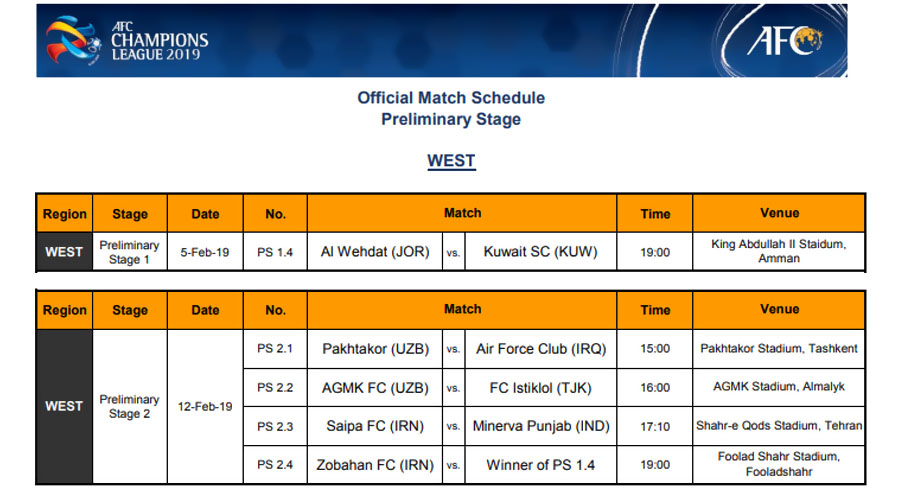Select the Official Match Schedule title
This screenshot has width=900, height=500.
[451, 98]
